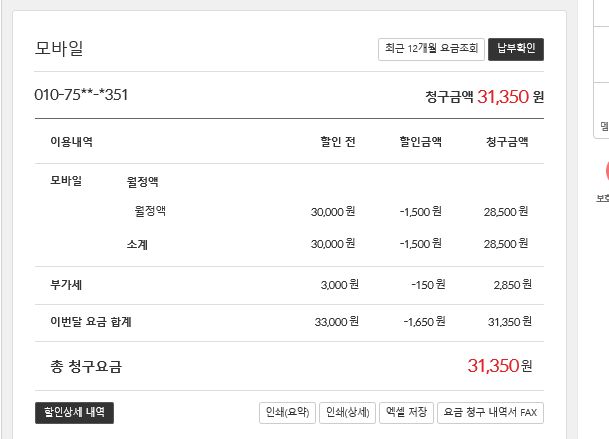The height and width of the screenshot is (439, 609).
Task: Click the 엑셀 저장 button
Action: (405, 412)
